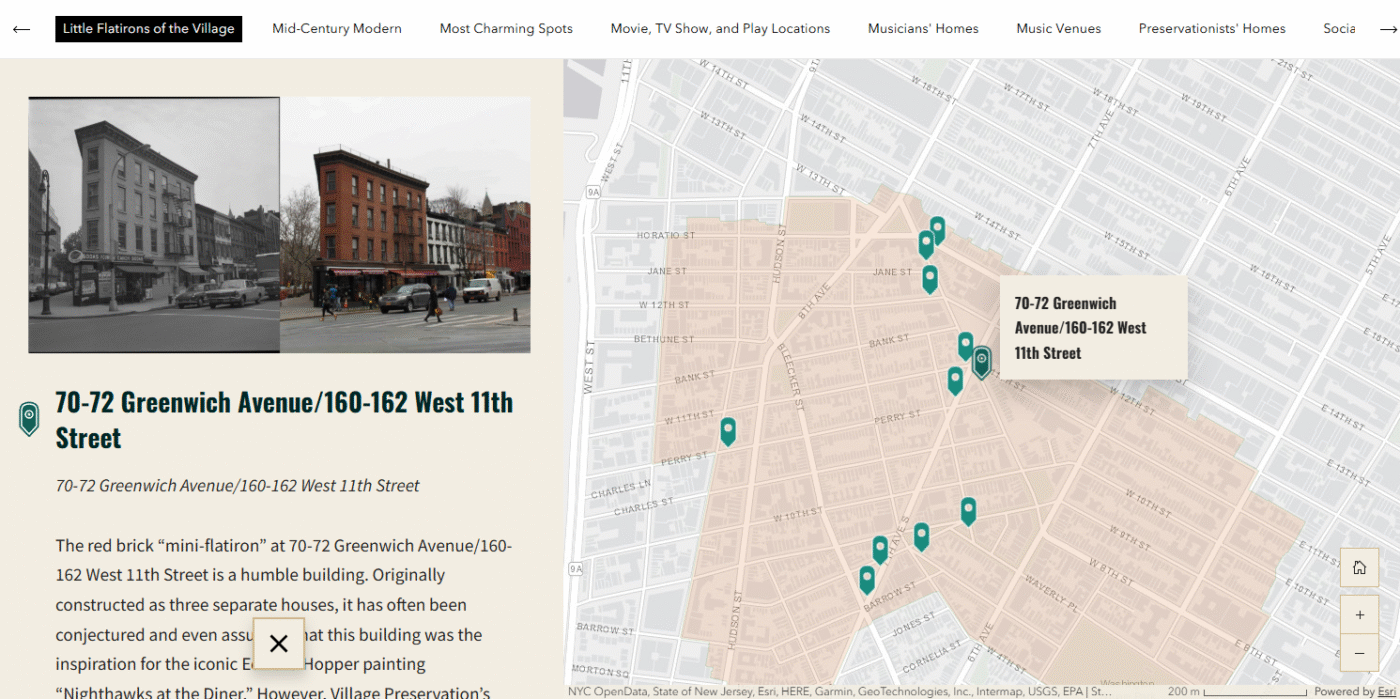
Task: Open the Preservationists' Homes tab
Action: (x=1212, y=29)
